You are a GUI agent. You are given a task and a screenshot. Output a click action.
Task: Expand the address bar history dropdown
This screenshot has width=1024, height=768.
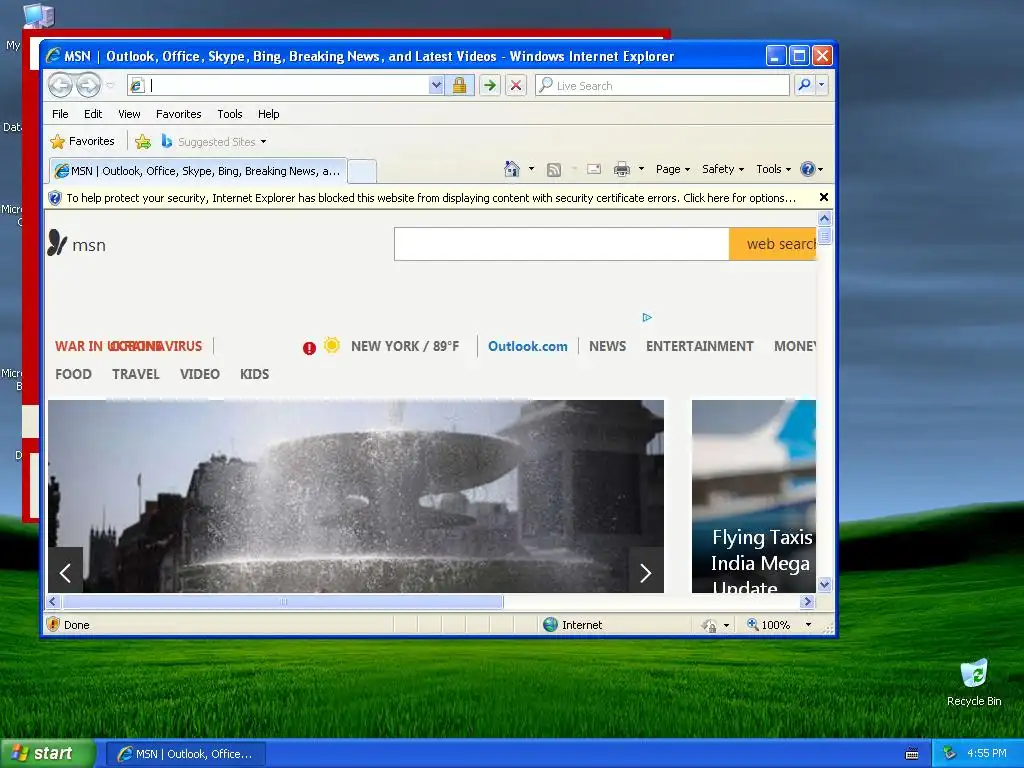tap(436, 86)
